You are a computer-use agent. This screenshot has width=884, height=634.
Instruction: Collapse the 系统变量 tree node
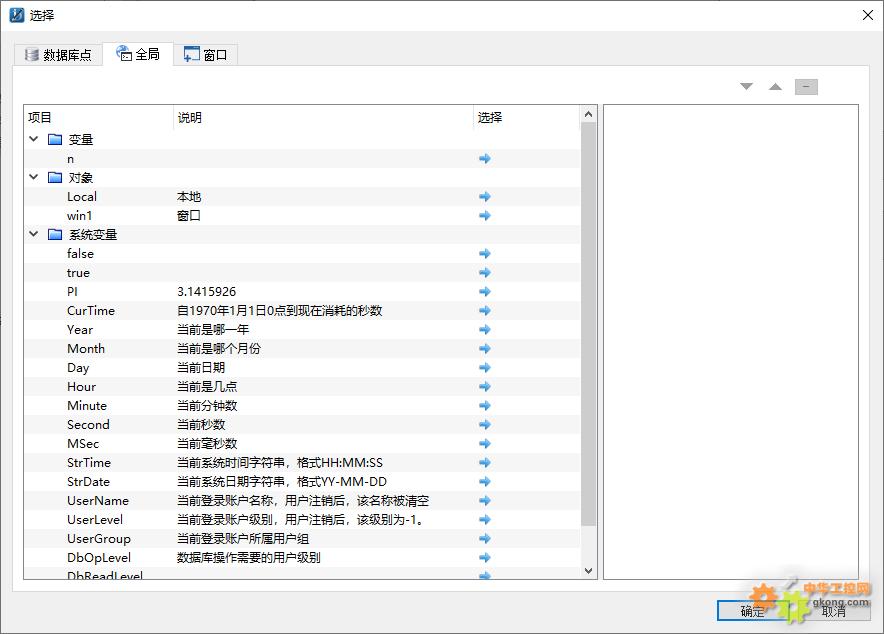click(x=34, y=234)
